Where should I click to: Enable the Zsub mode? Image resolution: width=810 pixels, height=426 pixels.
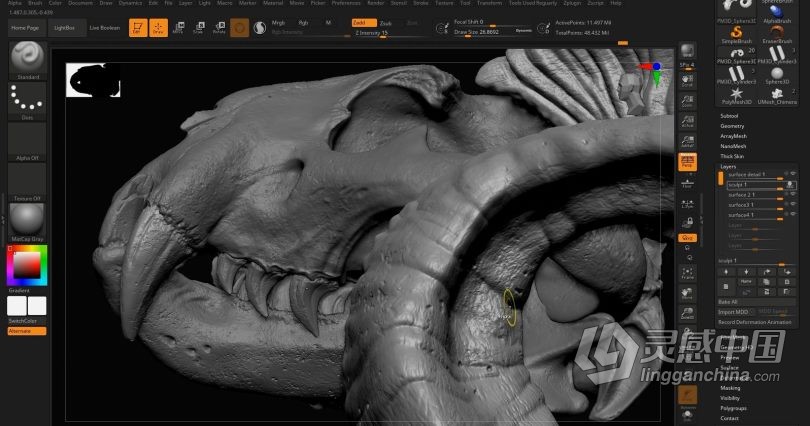pyautogui.click(x=386, y=23)
